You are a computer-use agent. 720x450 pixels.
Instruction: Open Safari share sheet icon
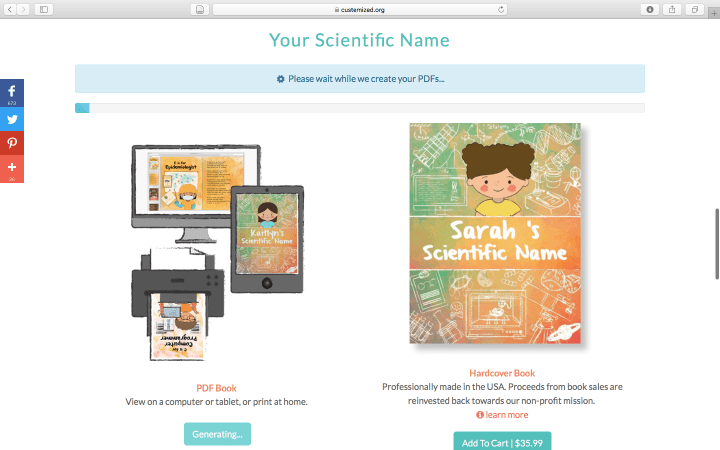click(672, 9)
